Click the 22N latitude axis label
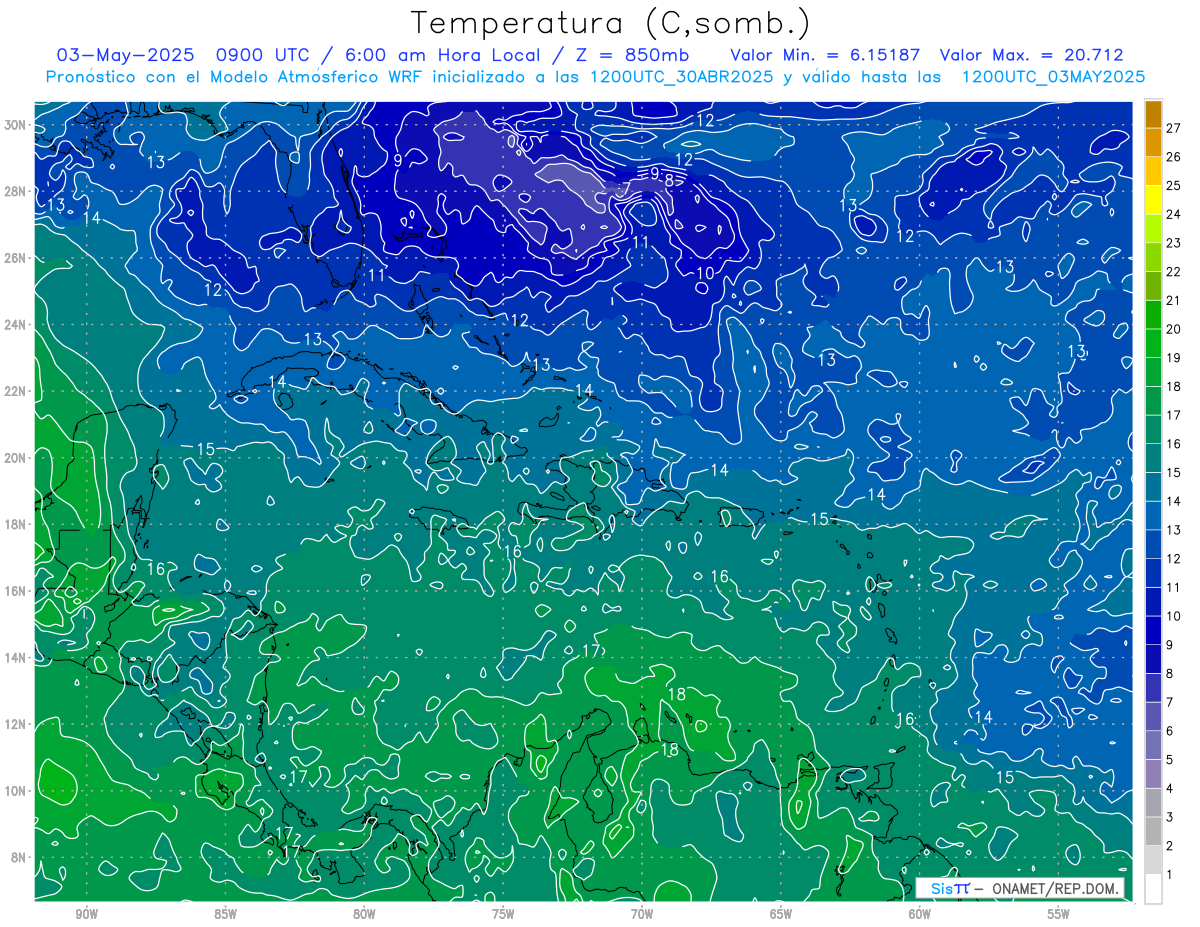 16,391
